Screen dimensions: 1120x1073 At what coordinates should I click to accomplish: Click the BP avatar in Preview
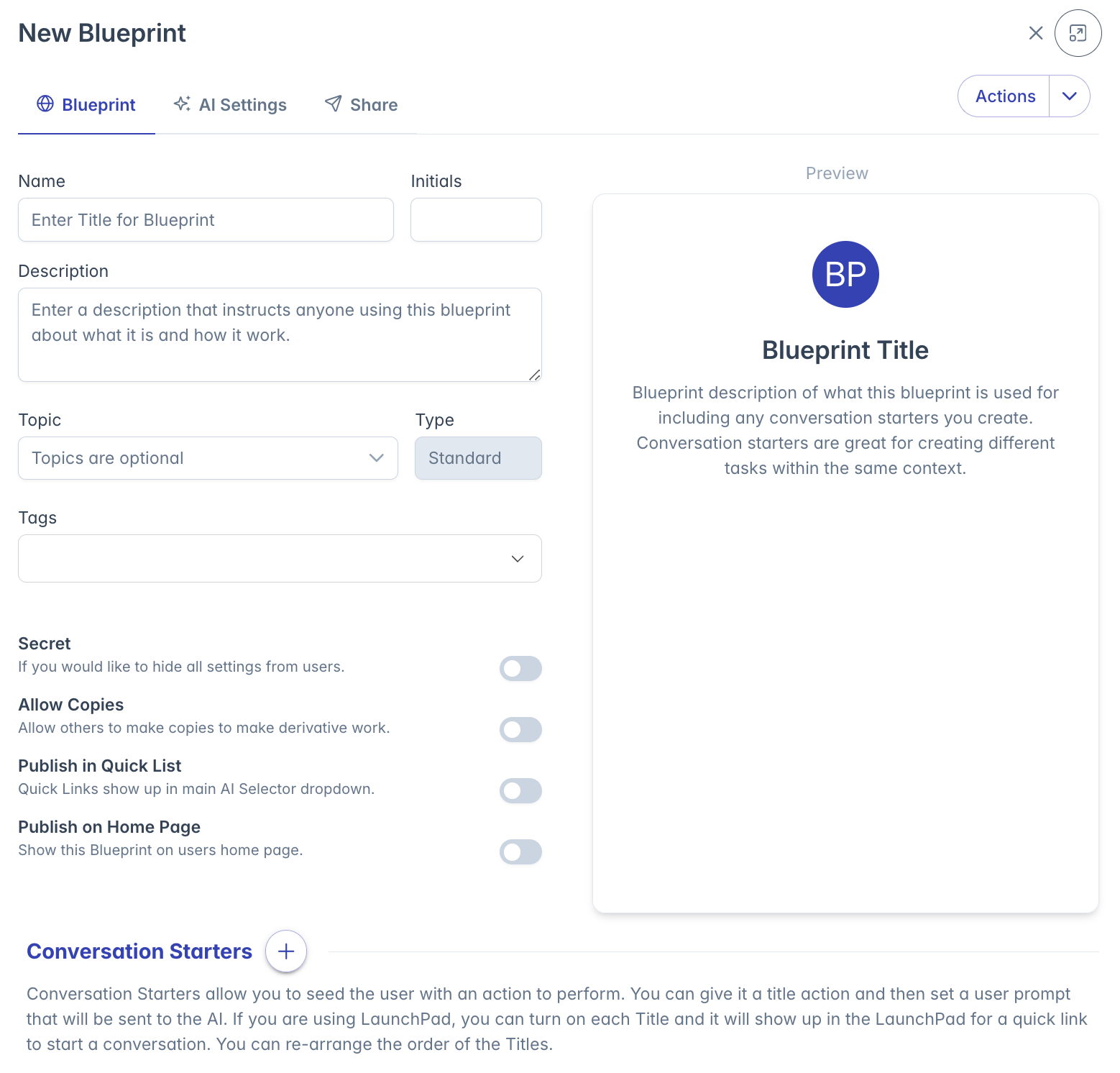845,274
